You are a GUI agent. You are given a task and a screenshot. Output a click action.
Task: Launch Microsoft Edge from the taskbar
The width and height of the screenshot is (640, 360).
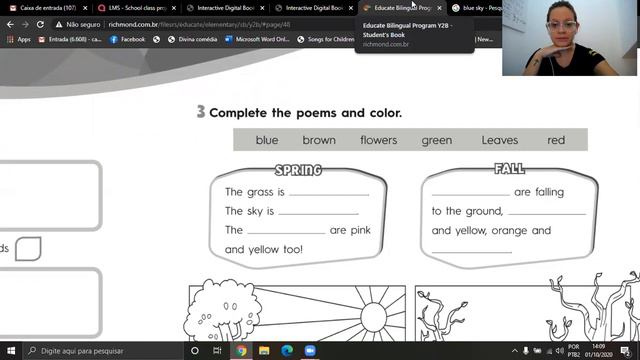pyautogui.click(x=287, y=351)
